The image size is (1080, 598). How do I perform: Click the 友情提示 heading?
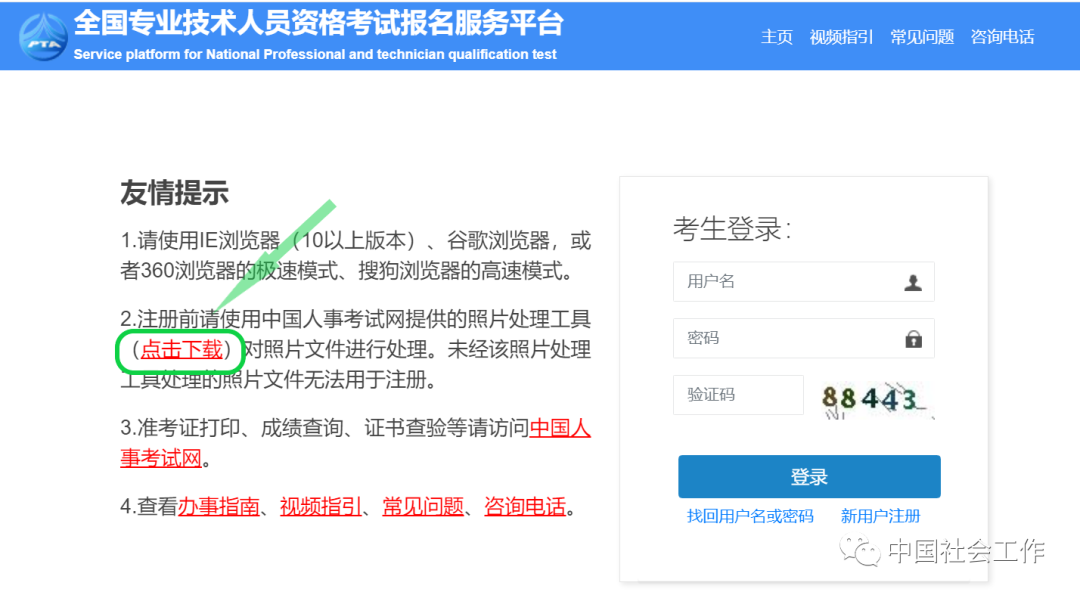pyautogui.click(x=174, y=193)
